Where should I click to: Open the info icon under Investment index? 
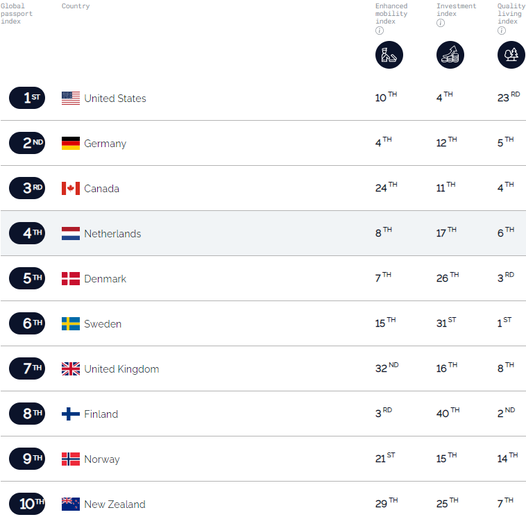[x=440, y=23]
